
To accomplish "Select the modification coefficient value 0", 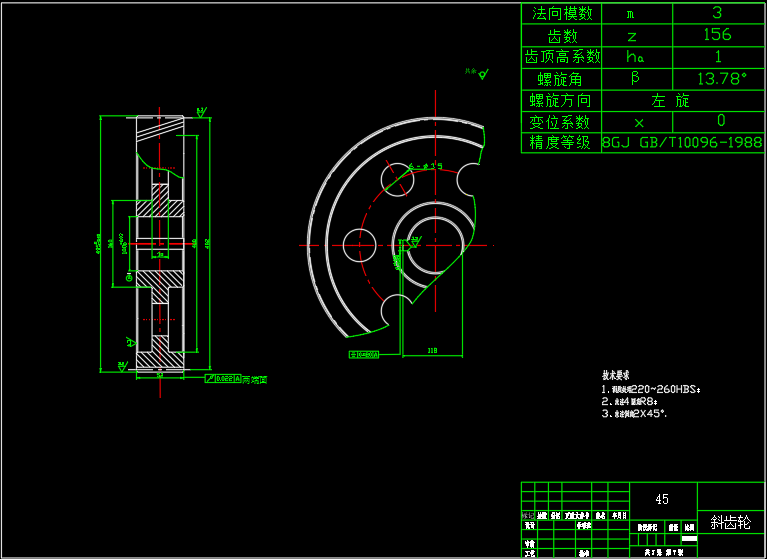I will [x=720, y=121].
